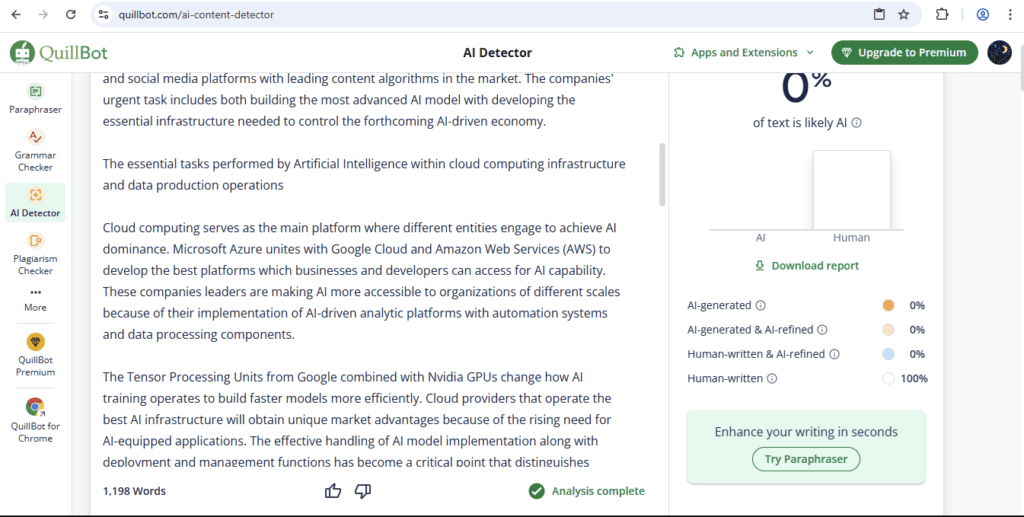Click Try Paraphraser button

click(806, 459)
